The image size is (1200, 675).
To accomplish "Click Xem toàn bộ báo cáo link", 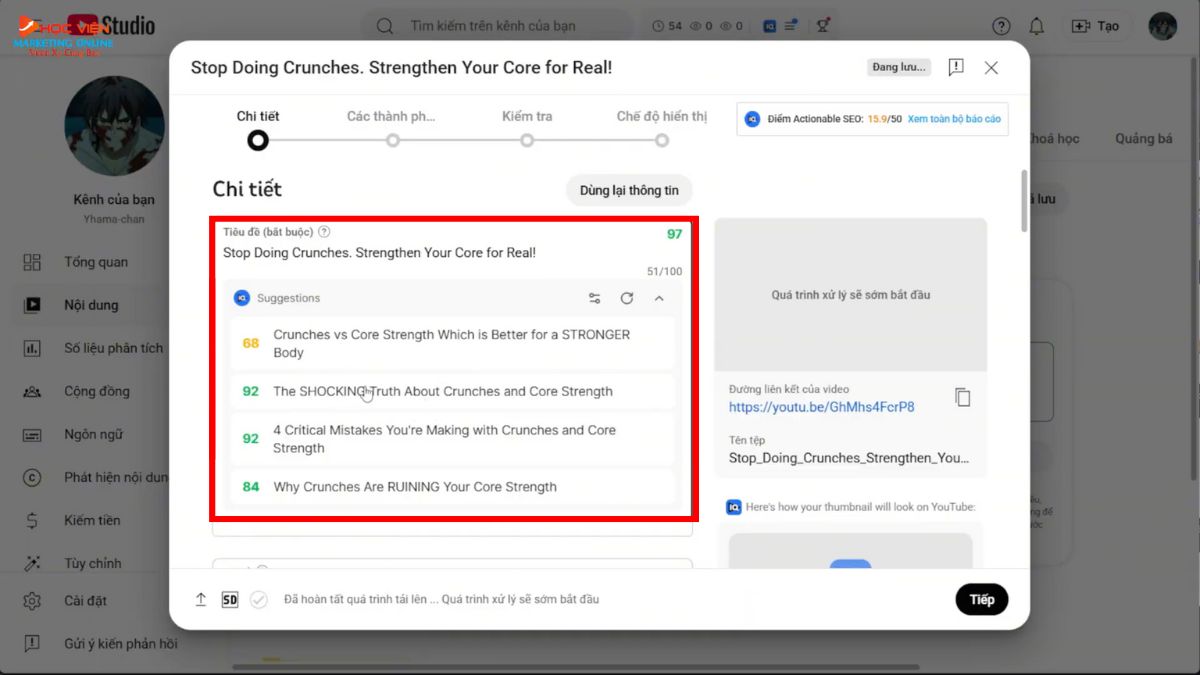I will (954, 119).
